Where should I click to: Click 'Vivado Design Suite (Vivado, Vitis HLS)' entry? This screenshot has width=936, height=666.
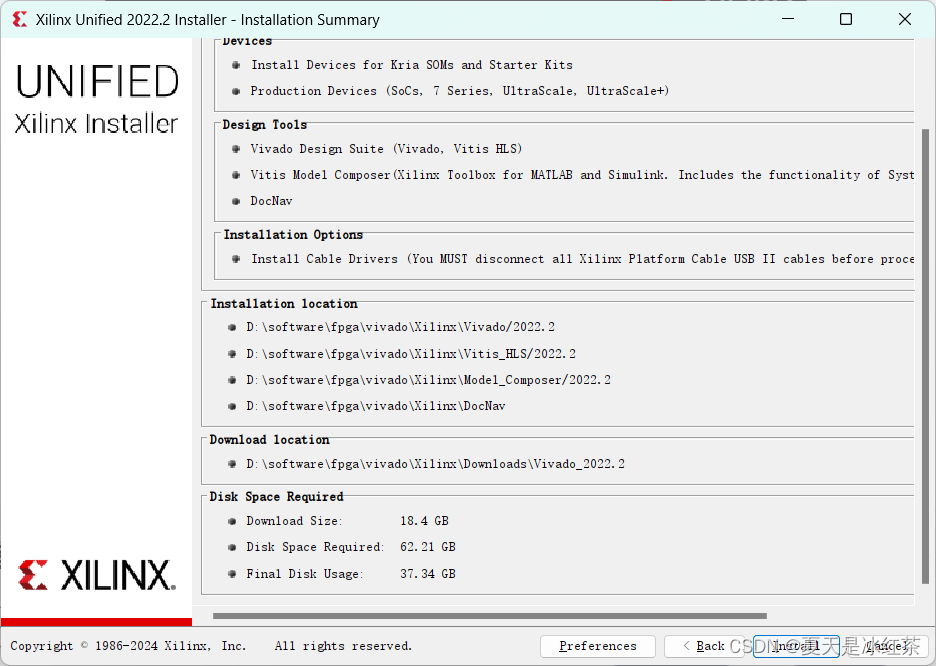pos(386,149)
